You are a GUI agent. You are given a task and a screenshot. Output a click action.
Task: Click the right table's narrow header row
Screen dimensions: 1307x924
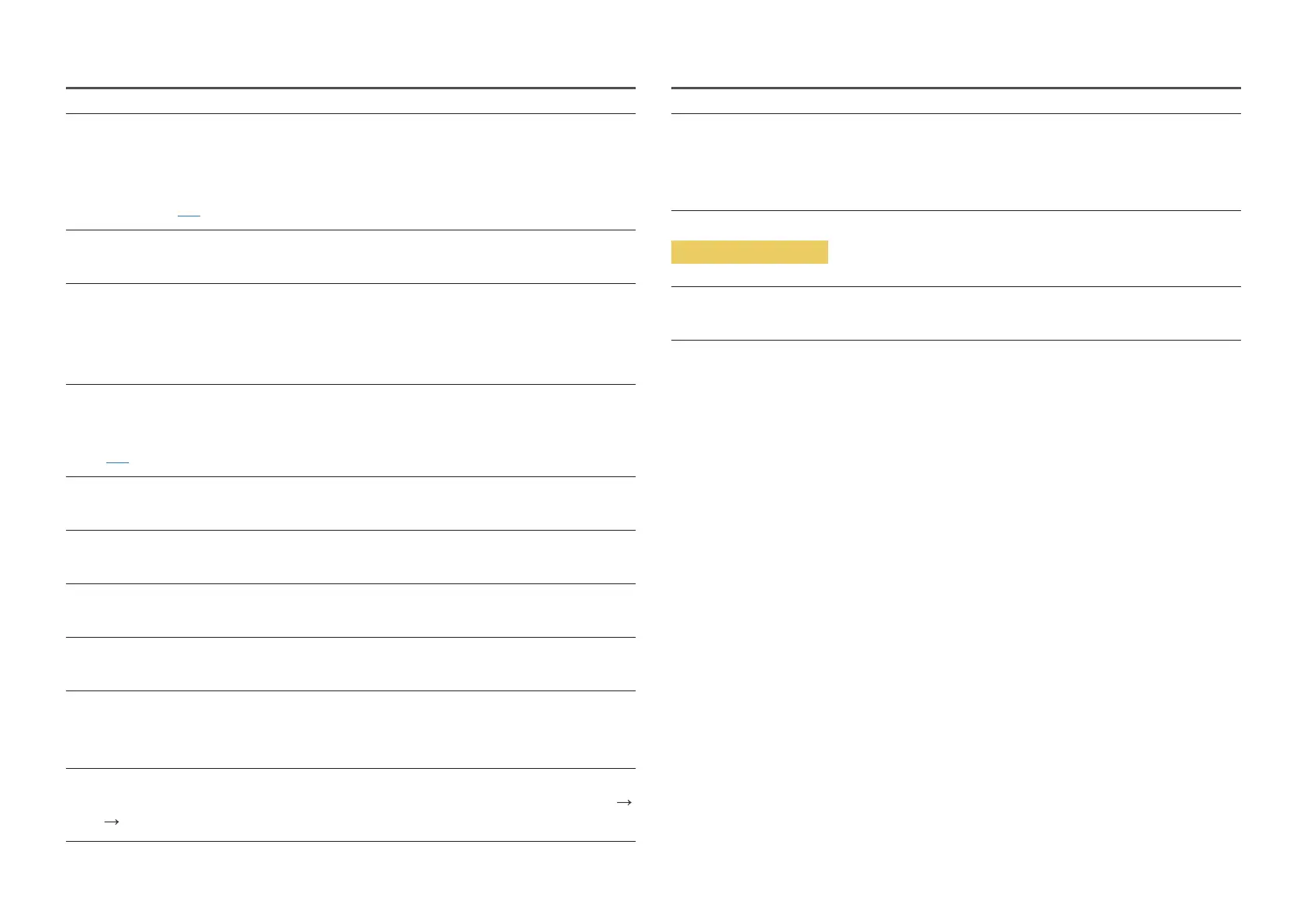[955, 102]
